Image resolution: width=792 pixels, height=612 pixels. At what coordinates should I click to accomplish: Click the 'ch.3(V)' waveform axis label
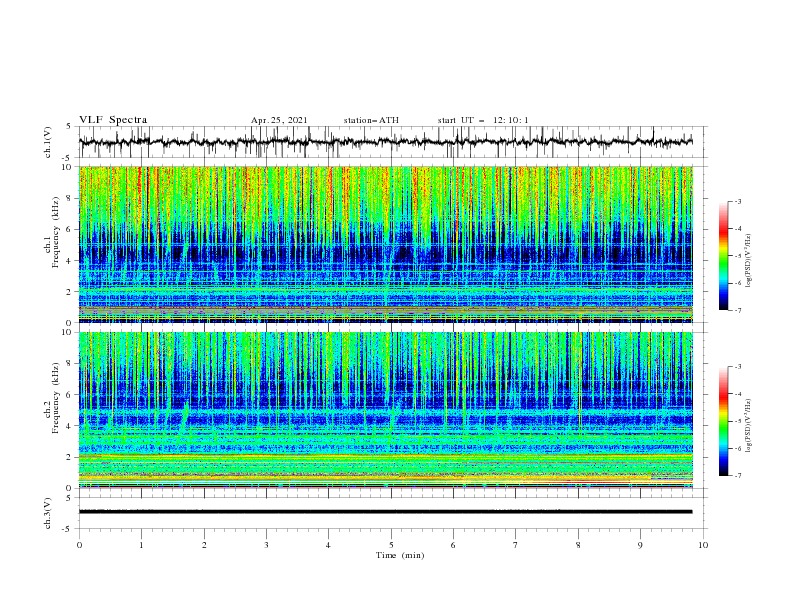click(48, 513)
